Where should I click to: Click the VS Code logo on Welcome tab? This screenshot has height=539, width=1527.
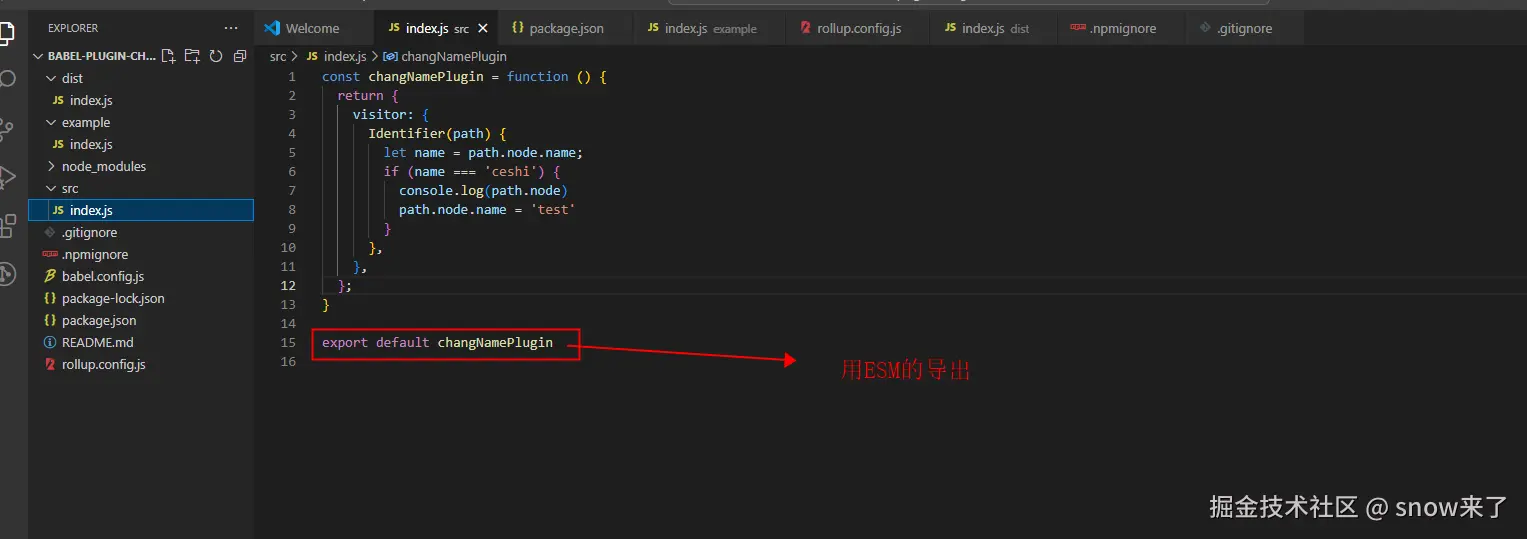click(x=271, y=28)
